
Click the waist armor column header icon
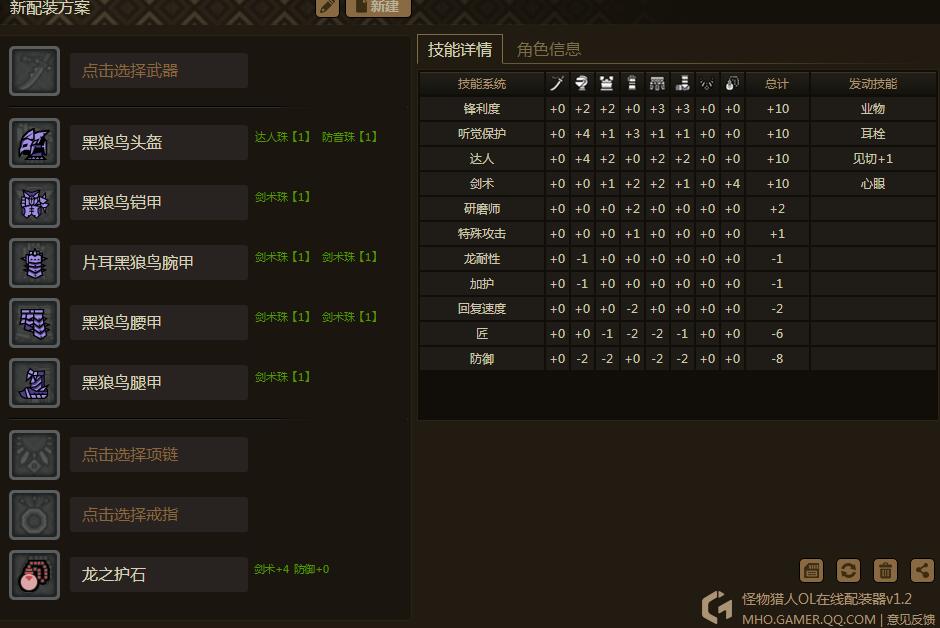657,83
